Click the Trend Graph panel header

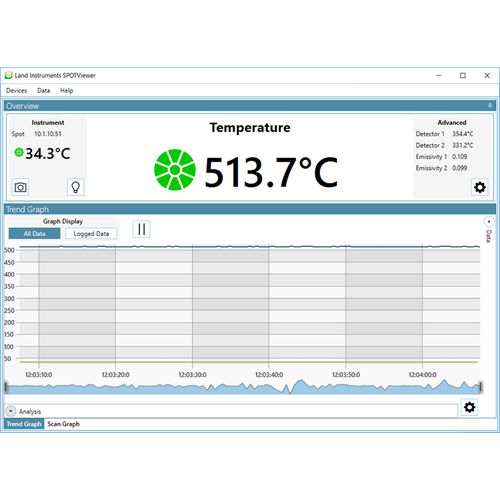(x=250, y=209)
